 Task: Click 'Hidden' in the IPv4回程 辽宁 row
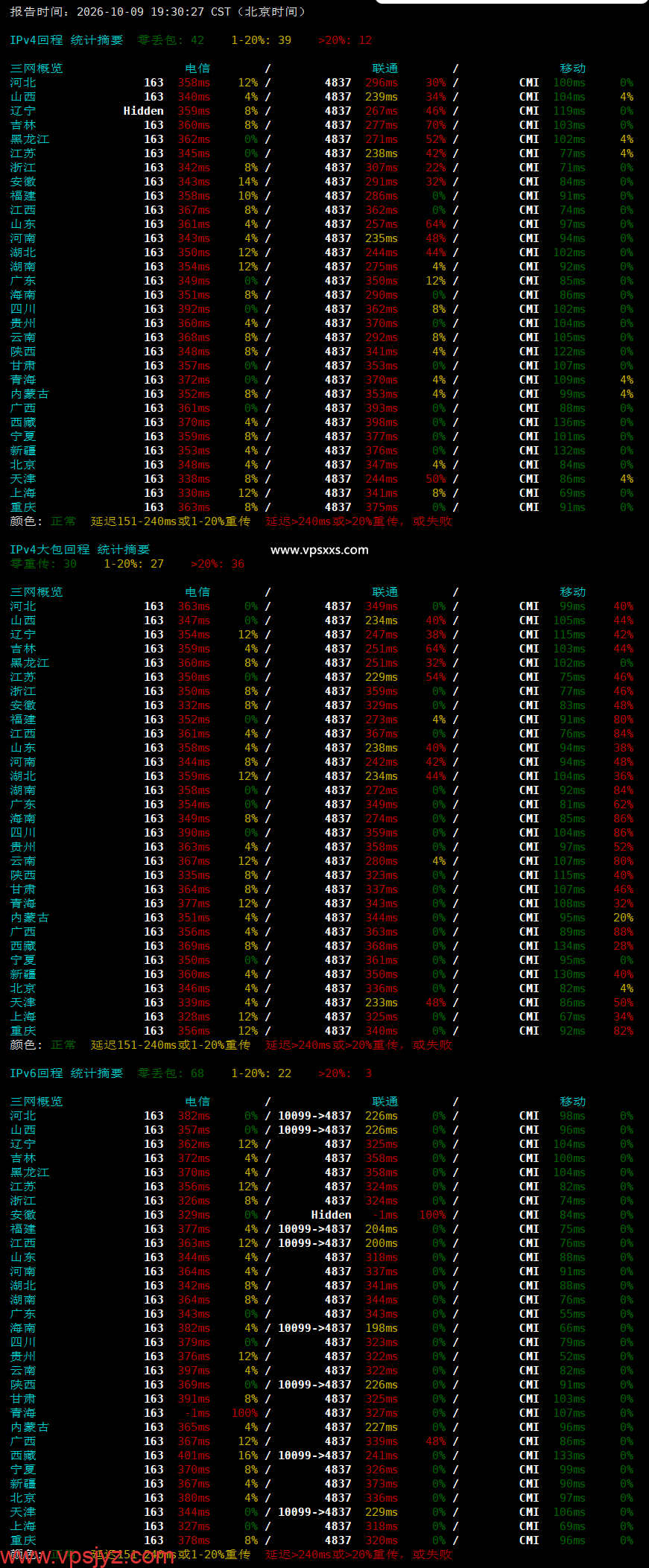click(143, 111)
